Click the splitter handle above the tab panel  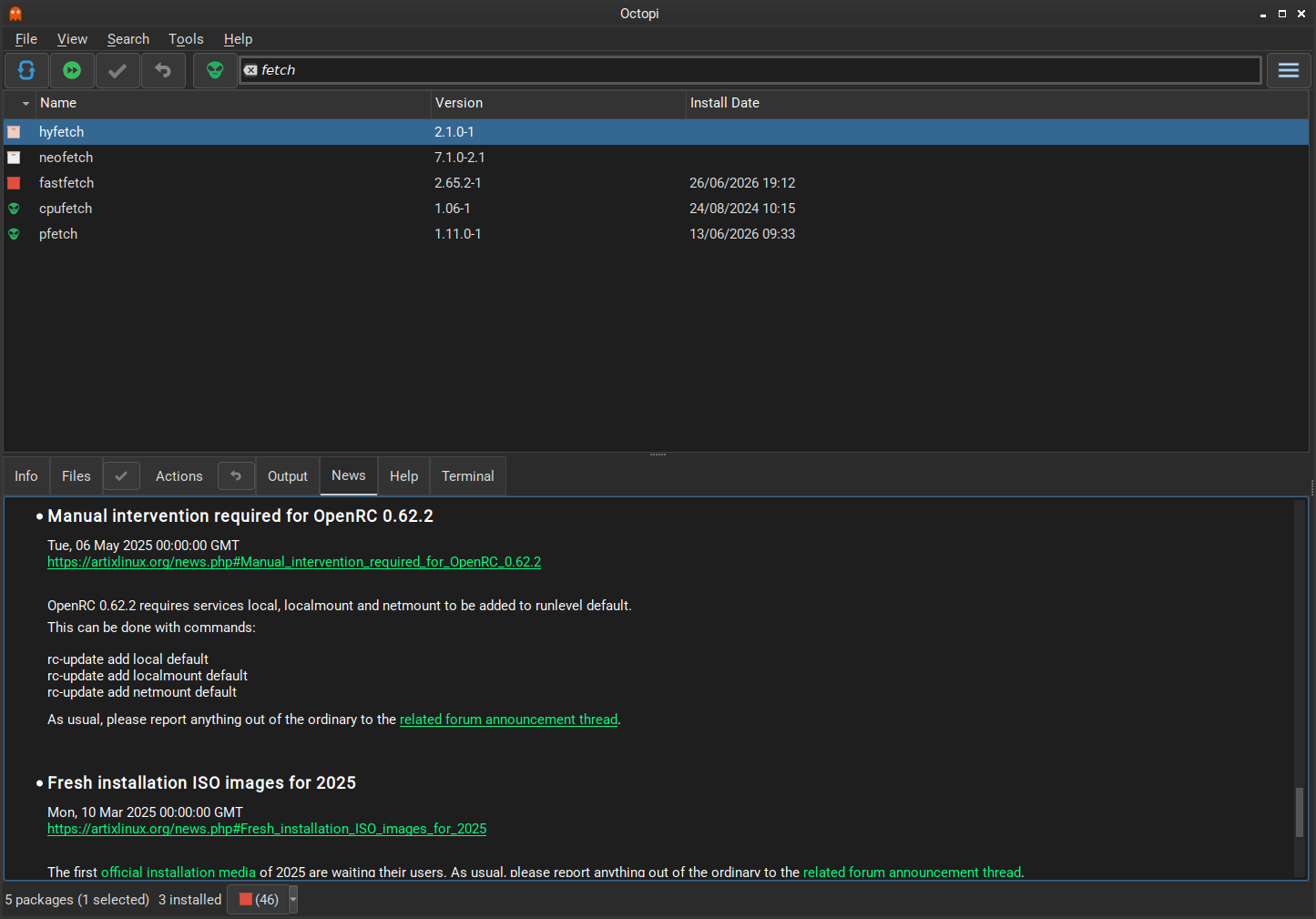point(658,454)
